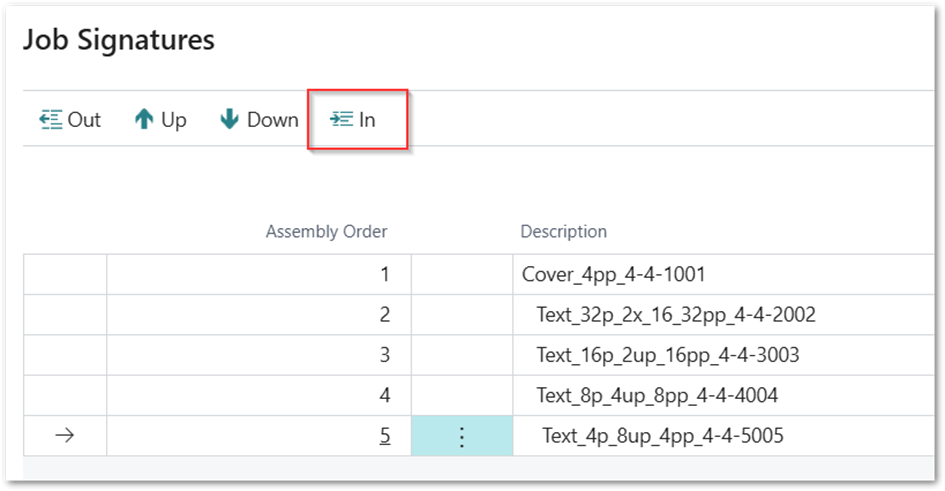Select Text_32p_2x_16_32pp_4-4-2002 row
The height and width of the screenshot is (491, 945).
(x=675, y=315)
